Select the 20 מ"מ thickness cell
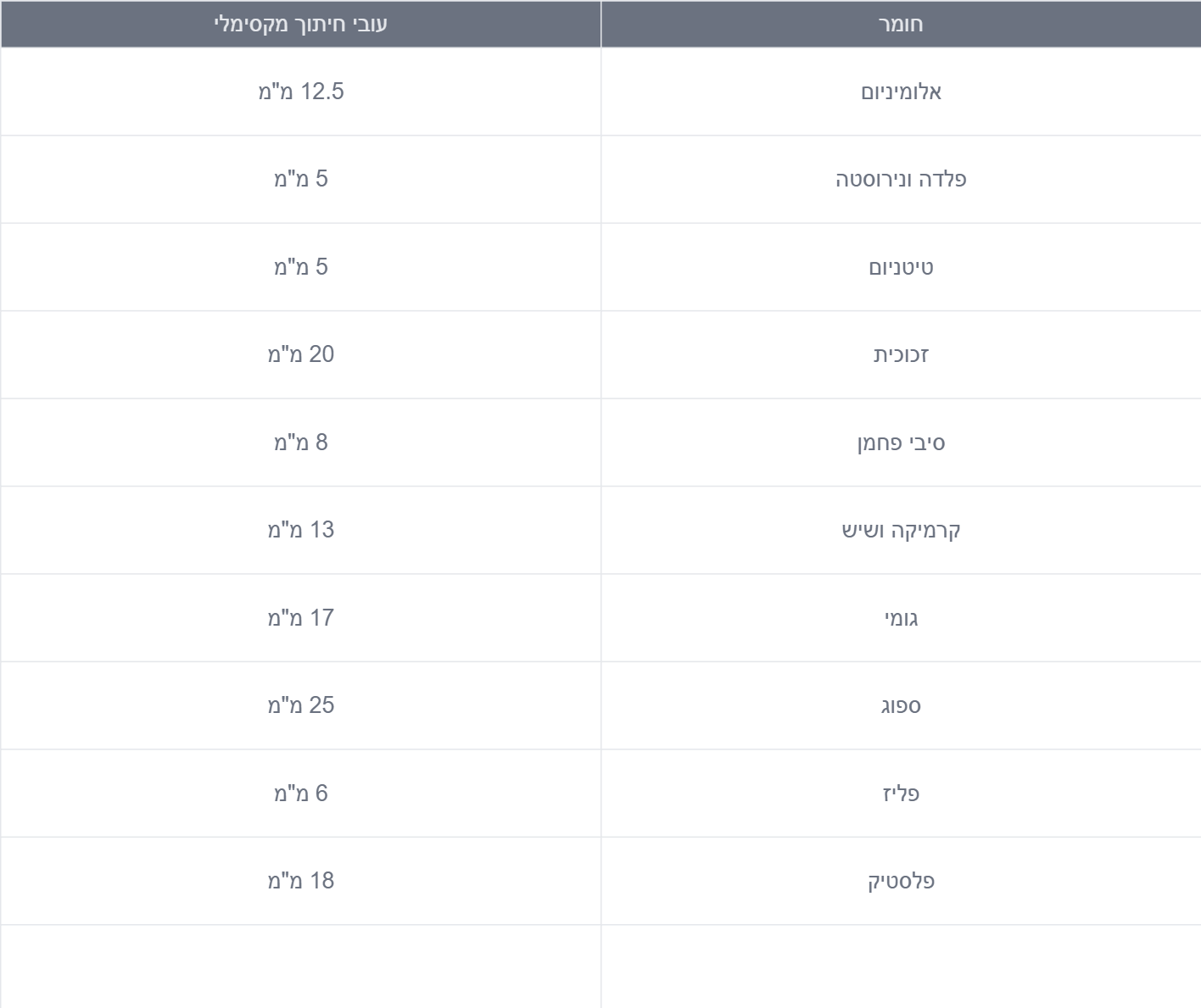This screenshot has height=1008, width=1201. [x=301, y=354]
